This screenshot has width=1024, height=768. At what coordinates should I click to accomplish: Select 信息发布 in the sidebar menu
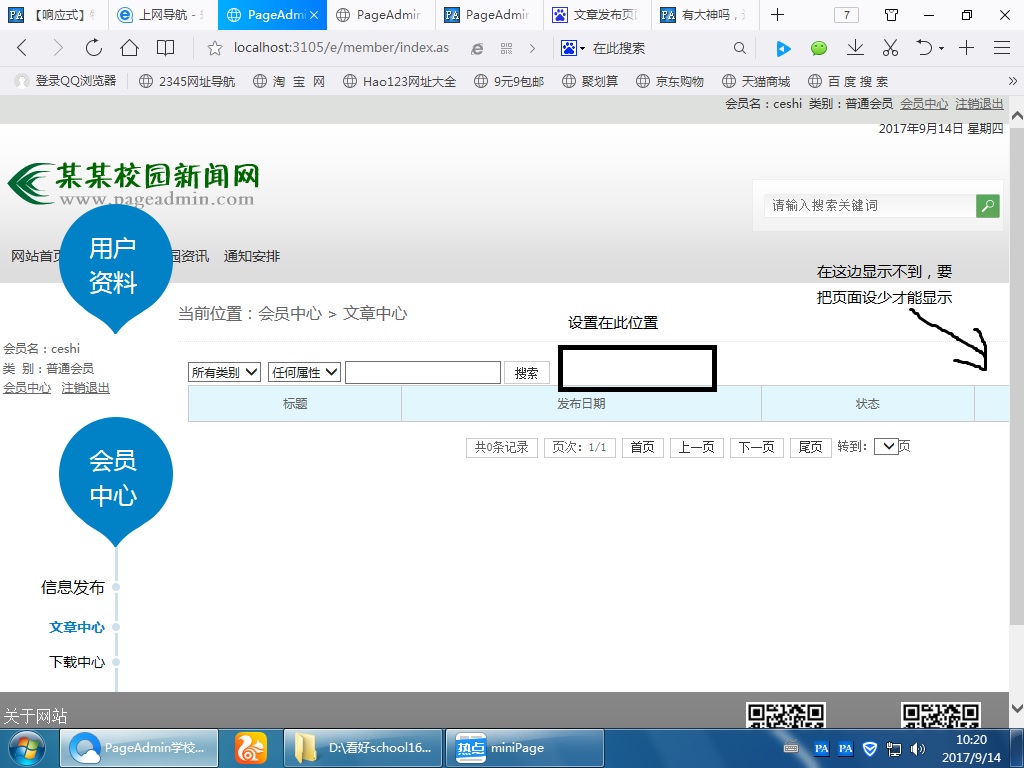click(x=72, y=588)
